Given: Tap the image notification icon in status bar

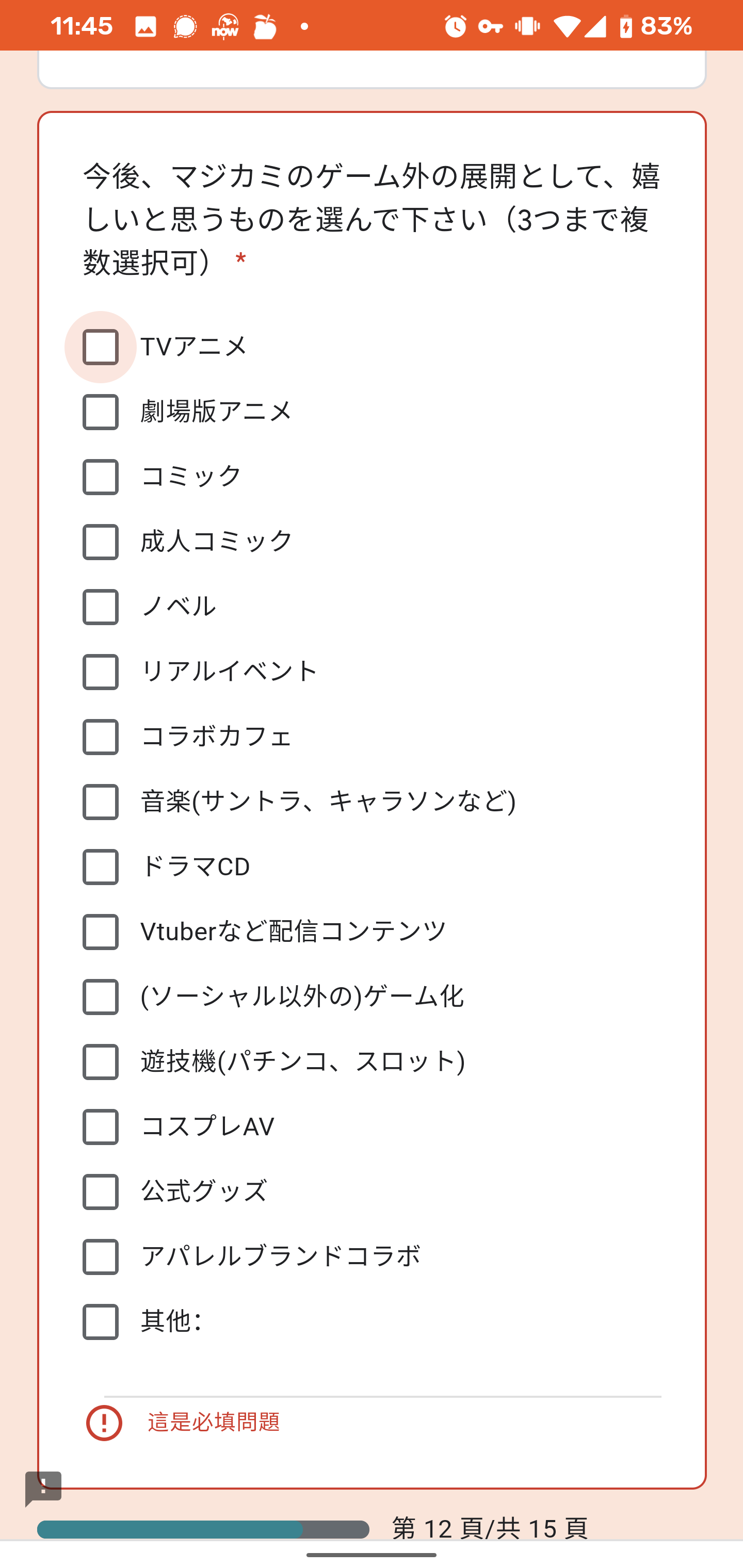Looking at the screenshot, I should tap(146, 27).
